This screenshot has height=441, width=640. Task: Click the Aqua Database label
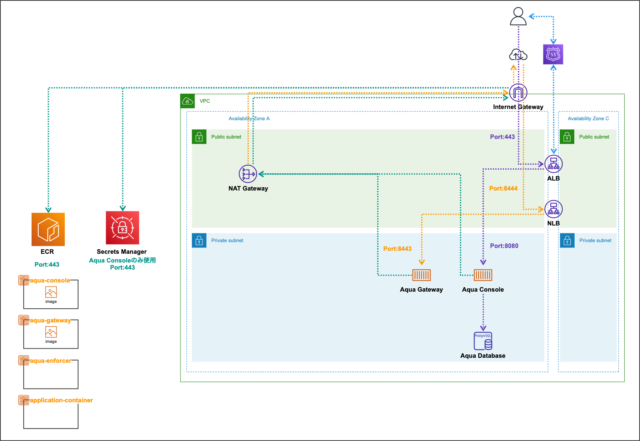pos(483,356)
